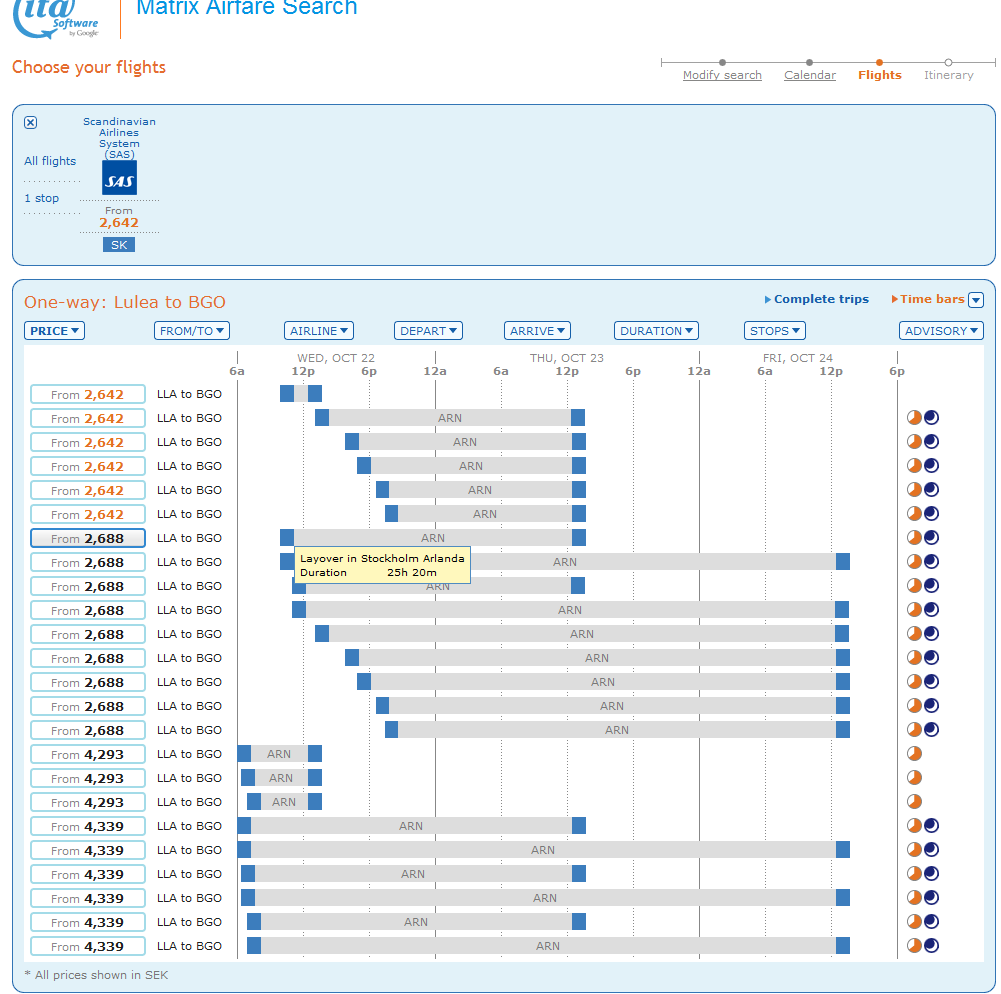Image resolution: width=1001 pixels, height=994 pixels.
Task: Click the Stockholm Arlanda layover tooltip
Action: click(382, 565)
